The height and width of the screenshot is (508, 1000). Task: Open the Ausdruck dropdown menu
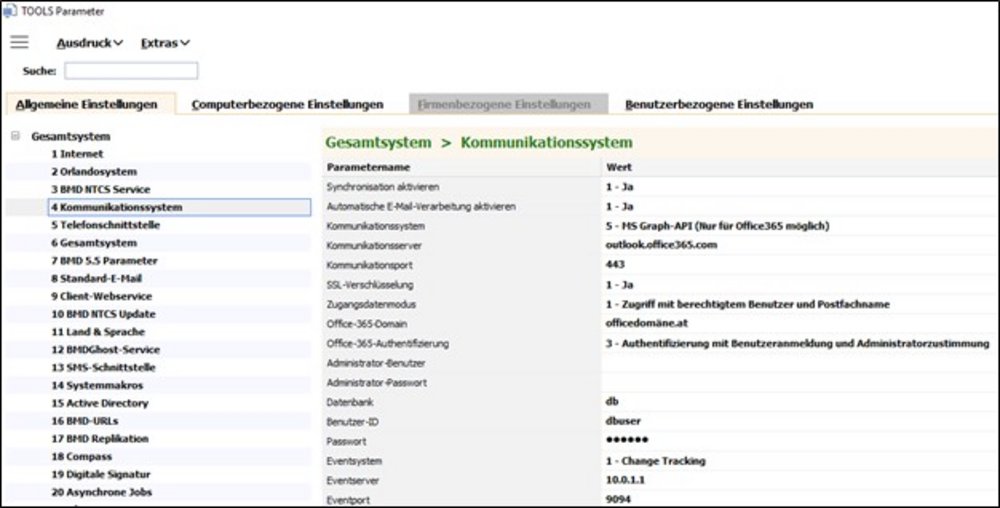point(89,43)
